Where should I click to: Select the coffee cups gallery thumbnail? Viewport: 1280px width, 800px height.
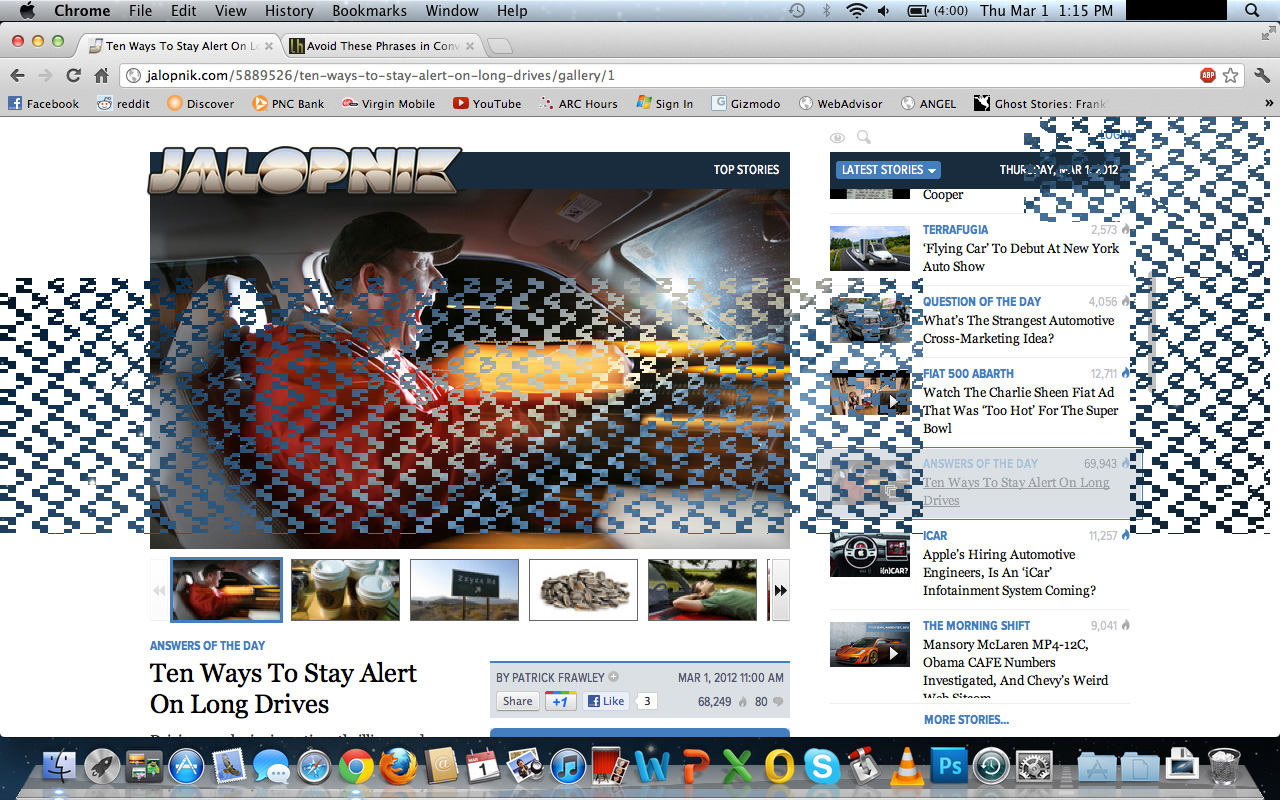pos(345,590)
